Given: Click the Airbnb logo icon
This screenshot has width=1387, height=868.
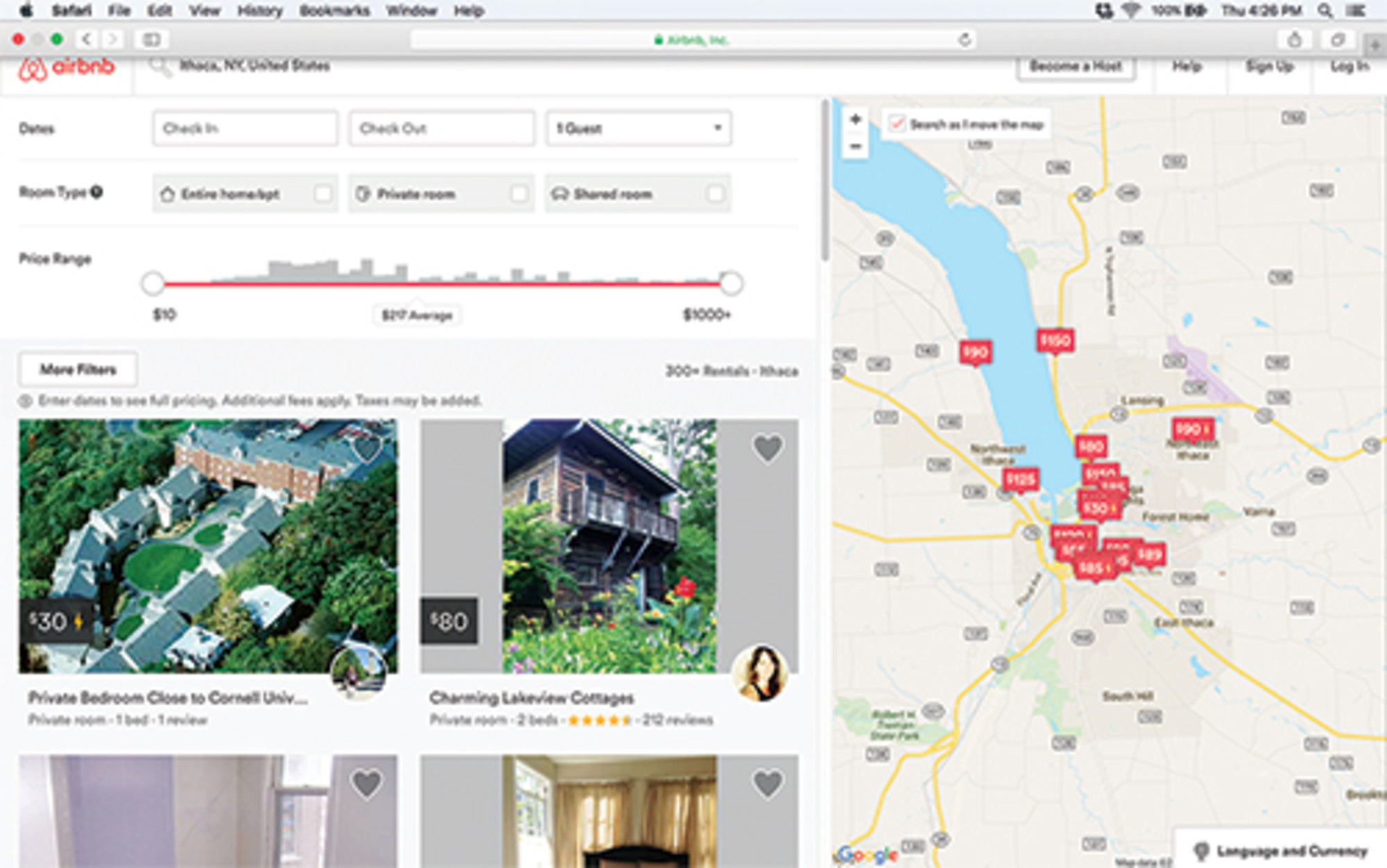Looking at the screenshot, I should pos(33,69).
